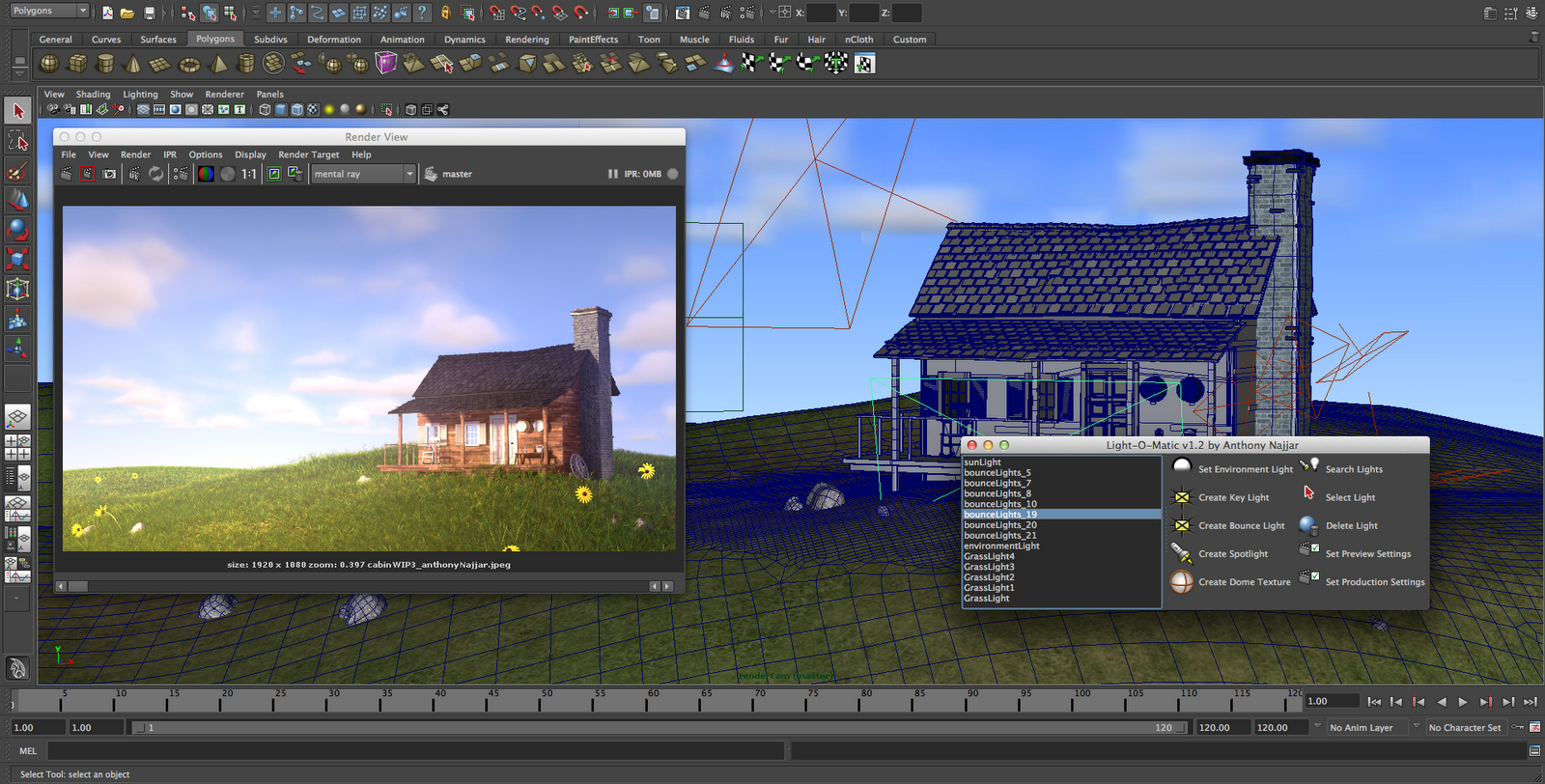Open the mental ray renderer dropdown

pos(363,174)
